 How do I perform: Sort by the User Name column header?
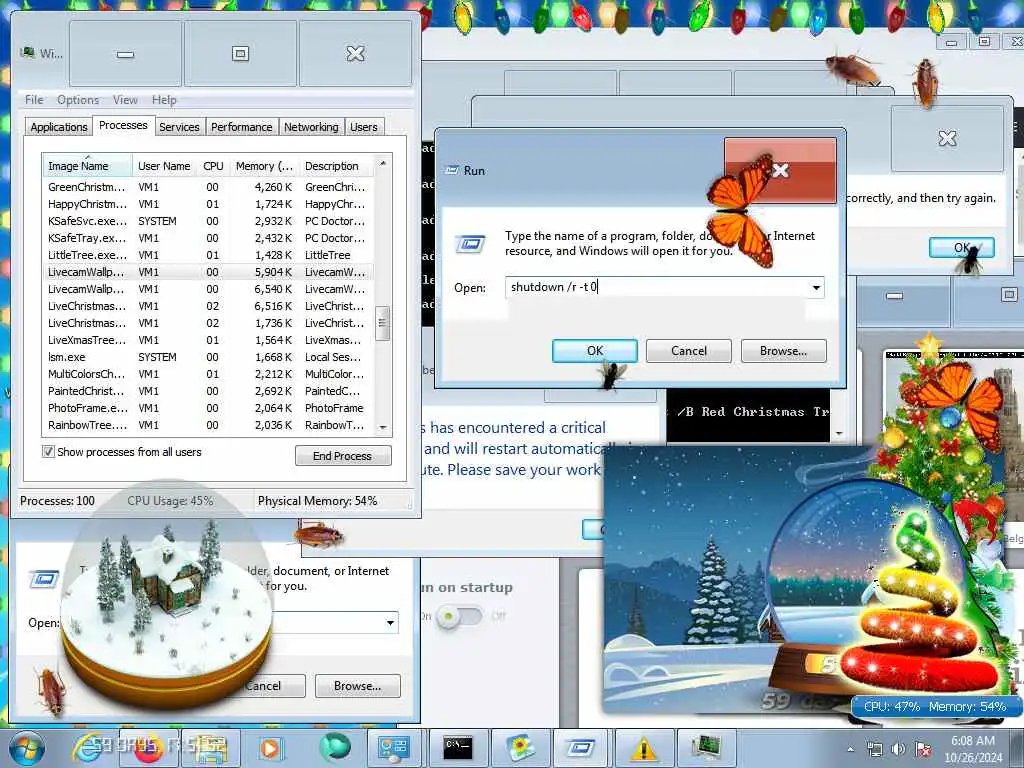pos(164,166)
